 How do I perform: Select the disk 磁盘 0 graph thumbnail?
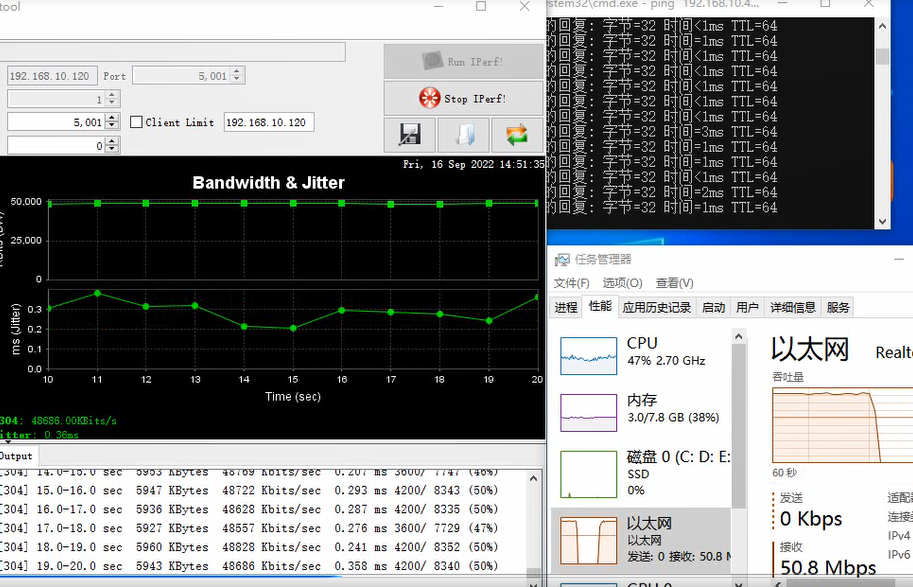tap(589, 474)
